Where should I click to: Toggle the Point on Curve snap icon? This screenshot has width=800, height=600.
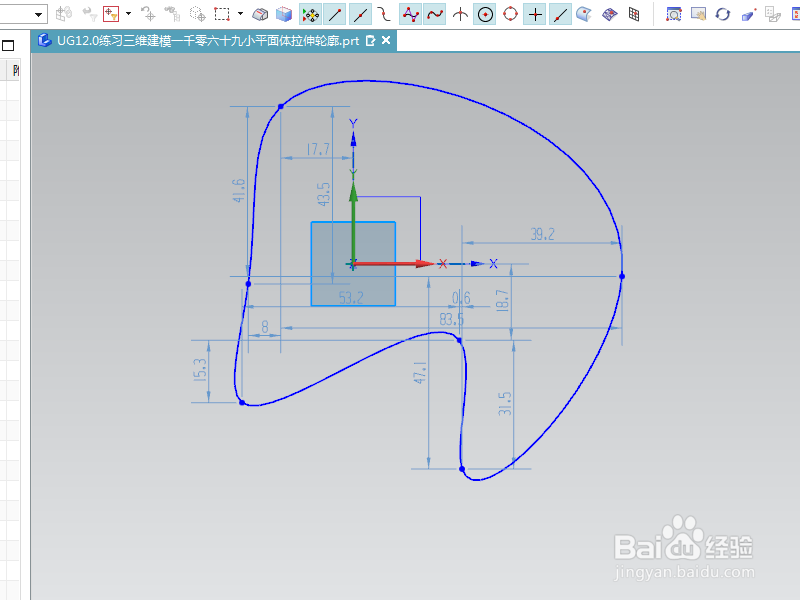[560, 14]
